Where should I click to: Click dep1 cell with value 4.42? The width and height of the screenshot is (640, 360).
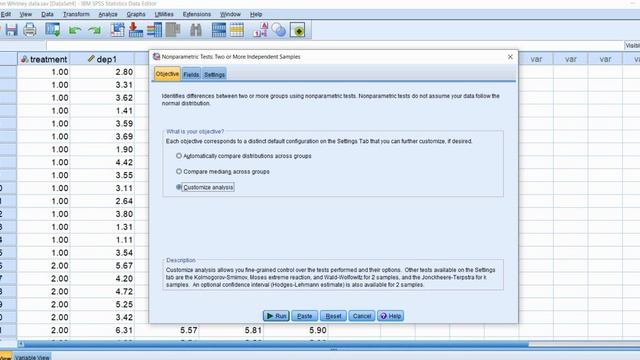pyautogui.click(x=102, y=162)
